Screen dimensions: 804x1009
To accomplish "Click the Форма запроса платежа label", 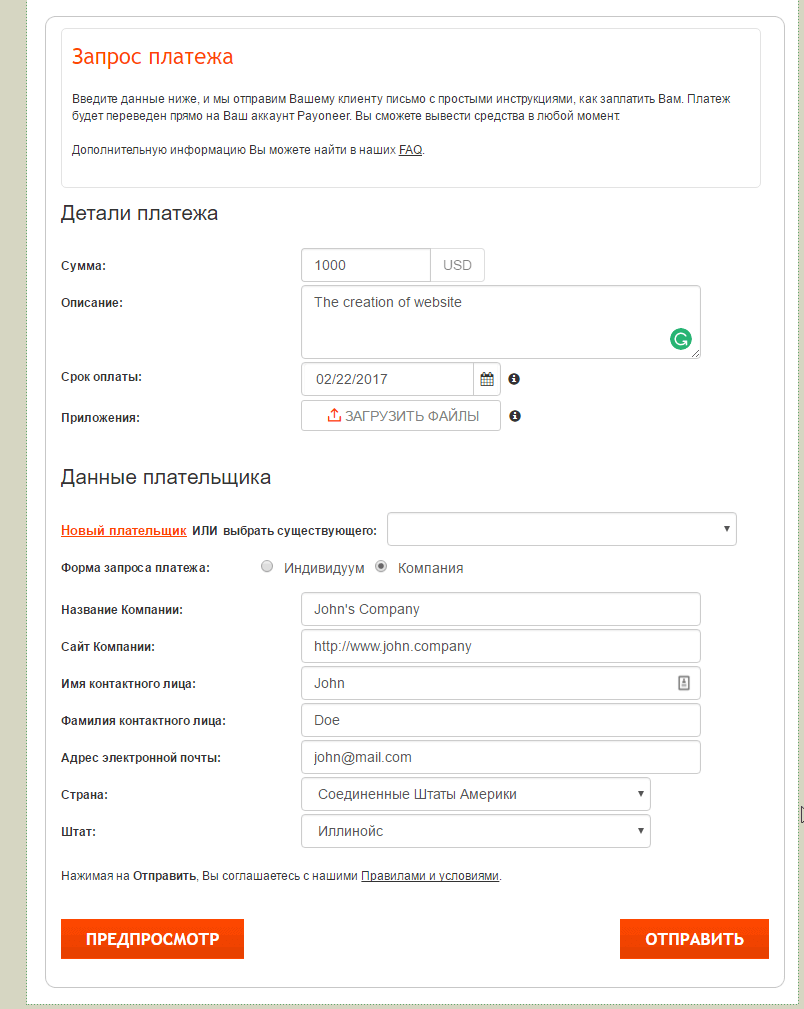I will click(x=135, y=568).
